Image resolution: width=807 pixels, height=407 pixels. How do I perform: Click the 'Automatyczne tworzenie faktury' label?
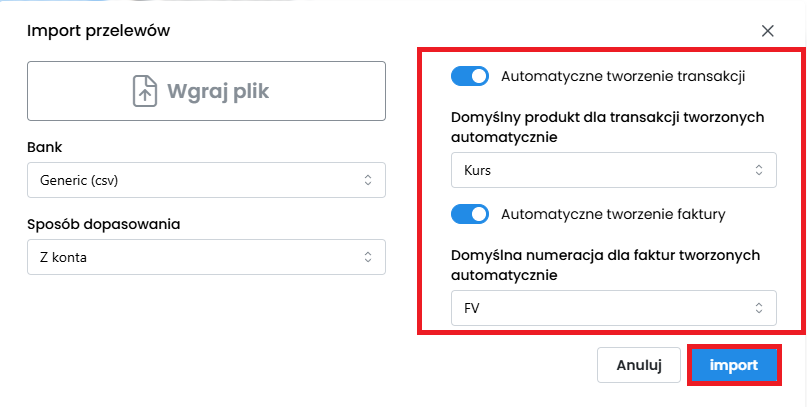612,213
